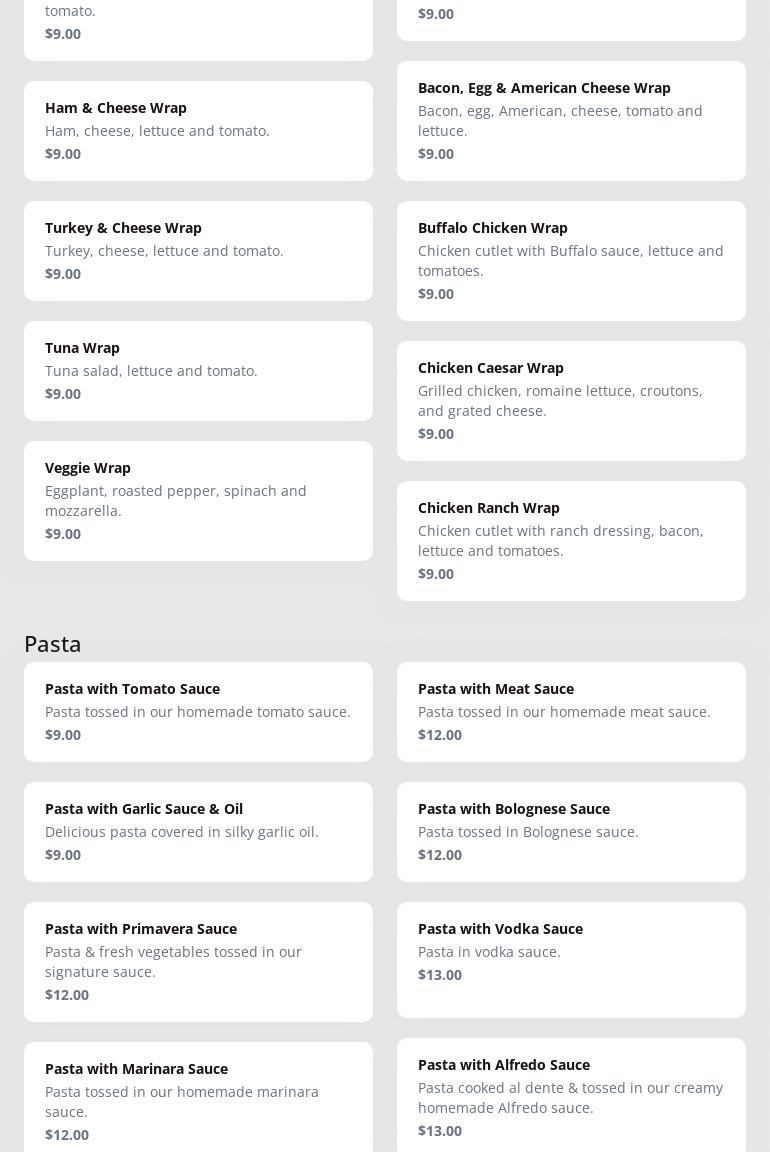This screenshot has width=770, height=1152.
Task: Pick Pasta with Vodka Sauce
Action: point(571,959)
